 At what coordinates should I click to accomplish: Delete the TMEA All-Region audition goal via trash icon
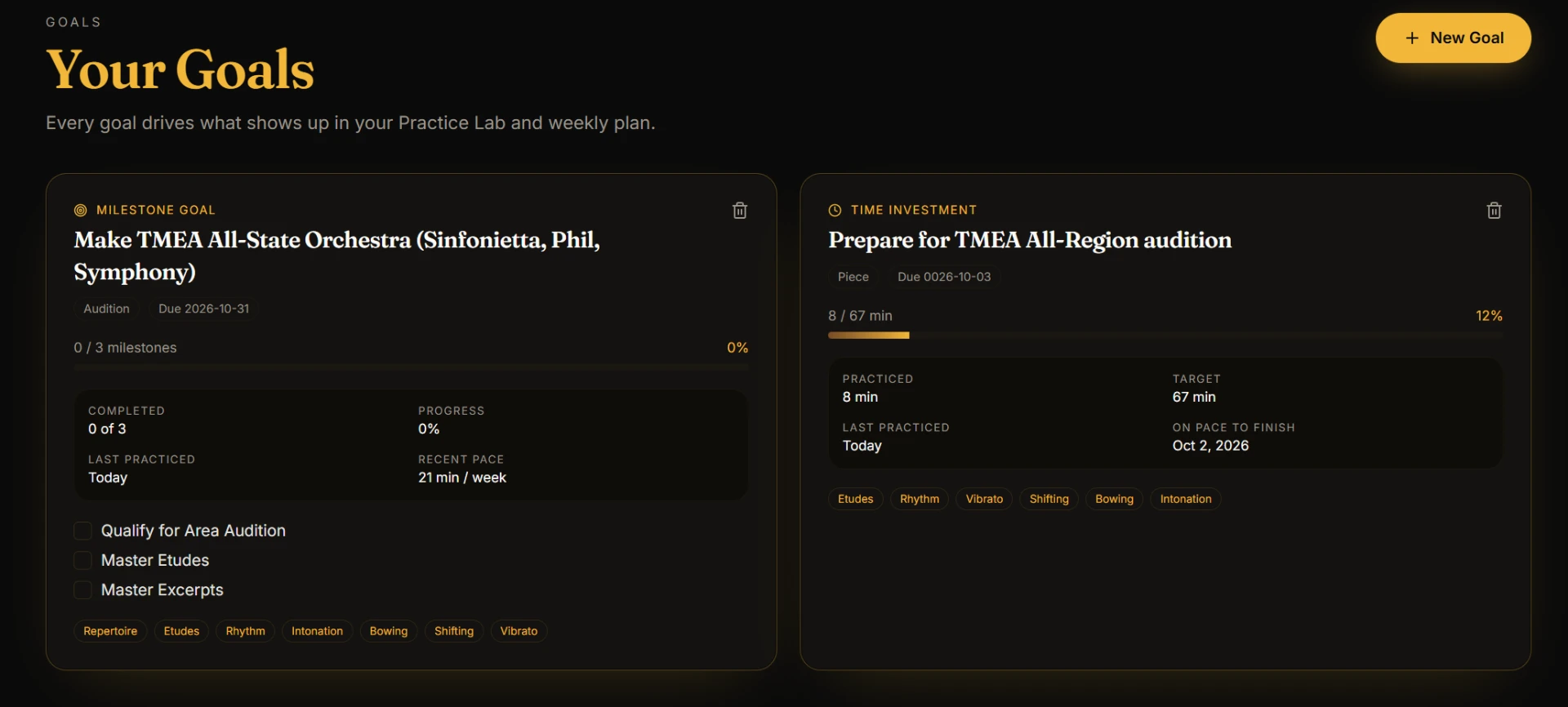1494,211
